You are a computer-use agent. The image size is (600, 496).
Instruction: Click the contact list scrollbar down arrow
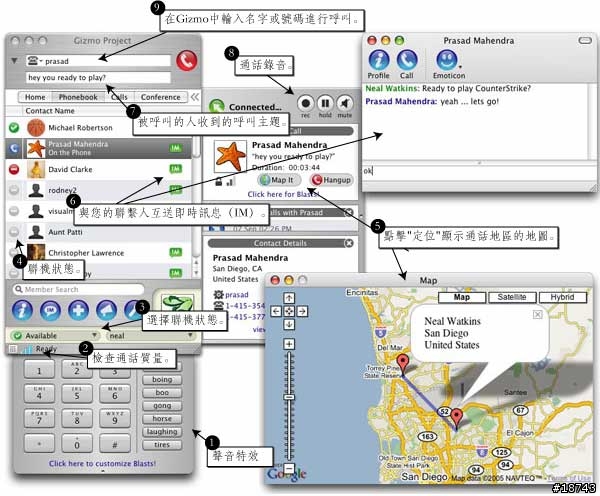pos(196,273)
